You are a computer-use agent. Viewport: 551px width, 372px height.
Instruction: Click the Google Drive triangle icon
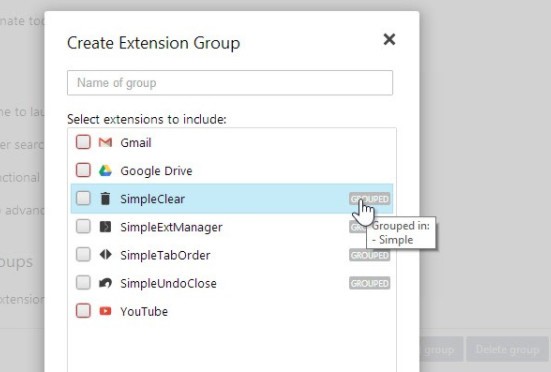[x=105, y=170]
